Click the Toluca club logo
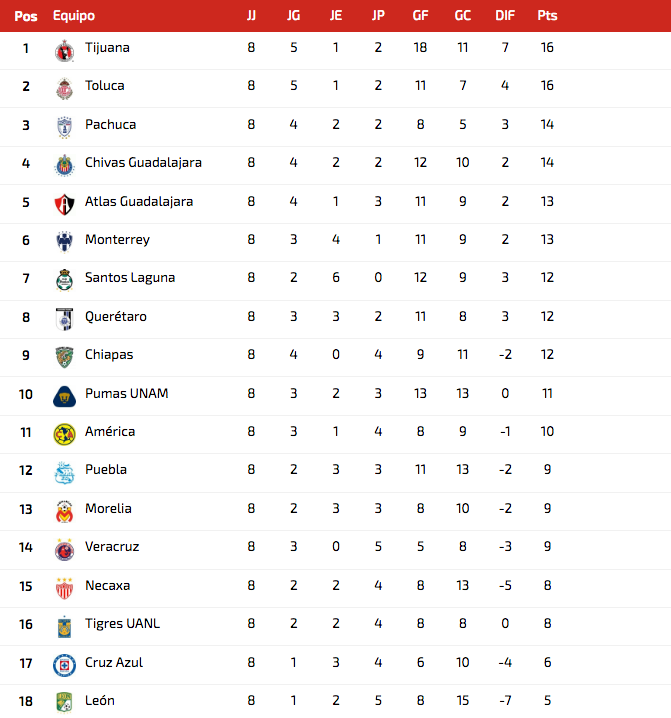Screen dimensions: 671x718 click(64, 89)
